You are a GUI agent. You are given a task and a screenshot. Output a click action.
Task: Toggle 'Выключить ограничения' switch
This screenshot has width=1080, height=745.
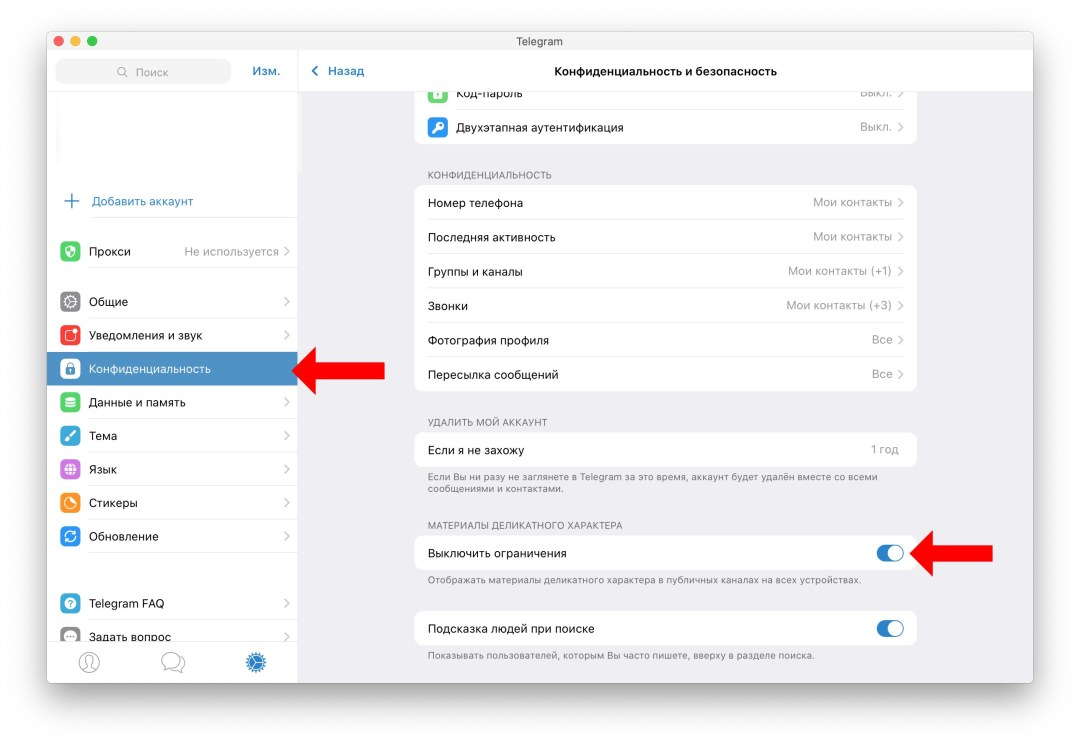pos(889,553)
